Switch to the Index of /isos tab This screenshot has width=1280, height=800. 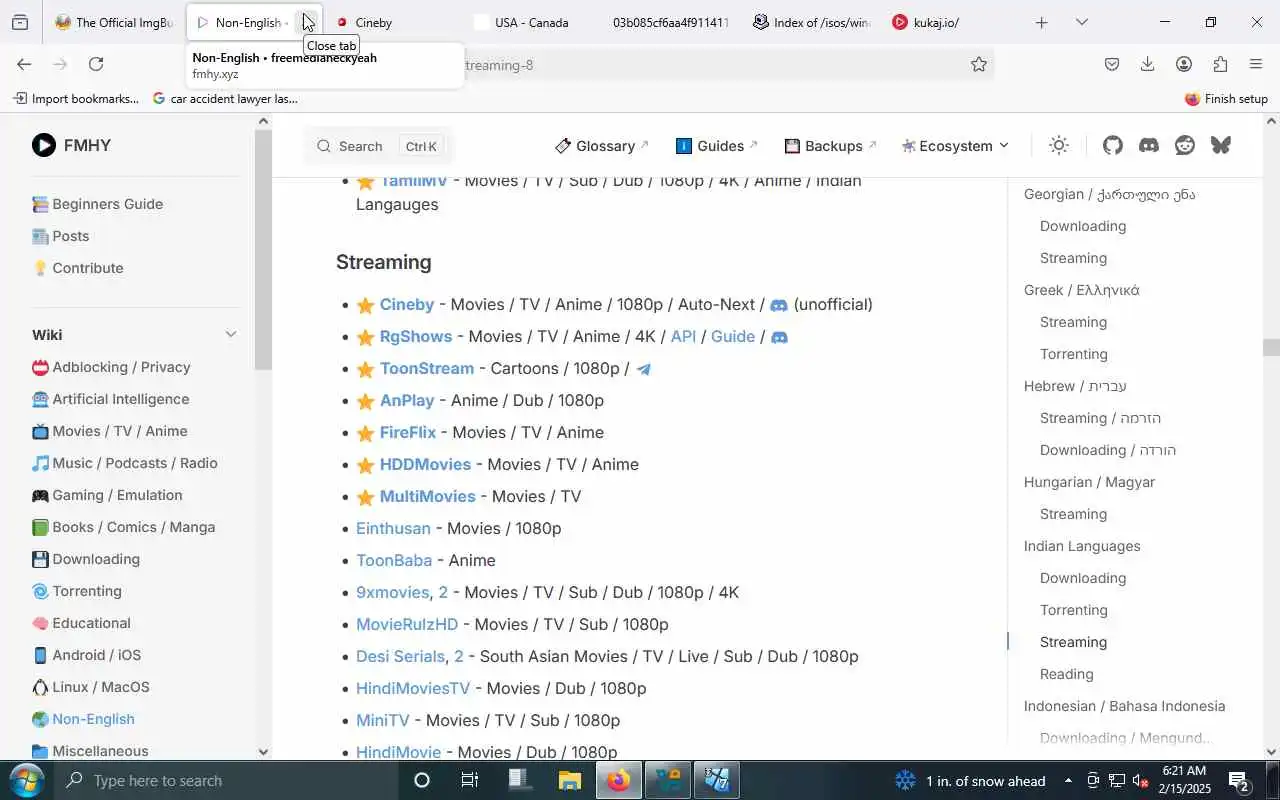[810, 22]
